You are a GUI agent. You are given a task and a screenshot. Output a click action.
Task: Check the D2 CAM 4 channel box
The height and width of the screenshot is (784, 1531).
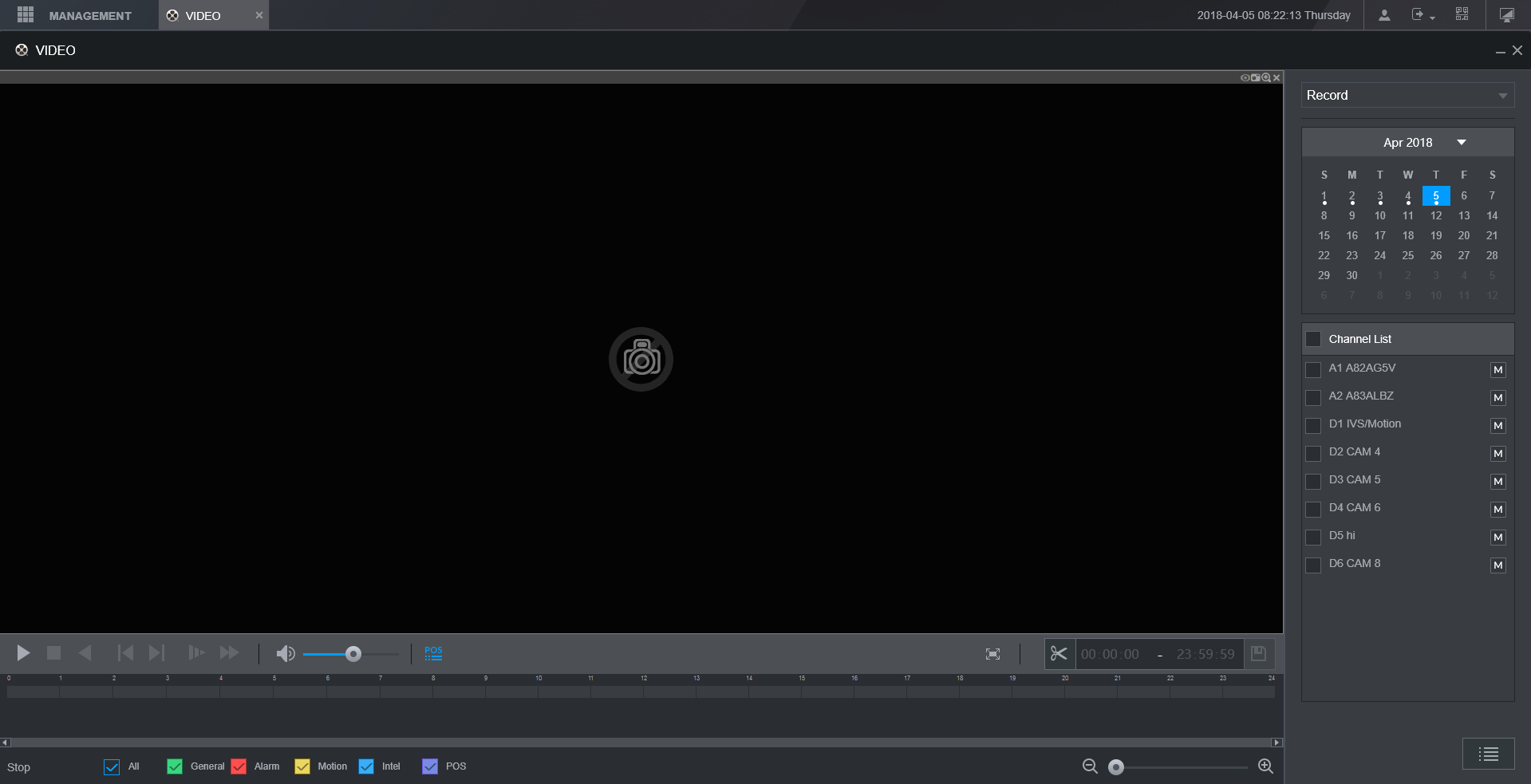pos(1313,453)
